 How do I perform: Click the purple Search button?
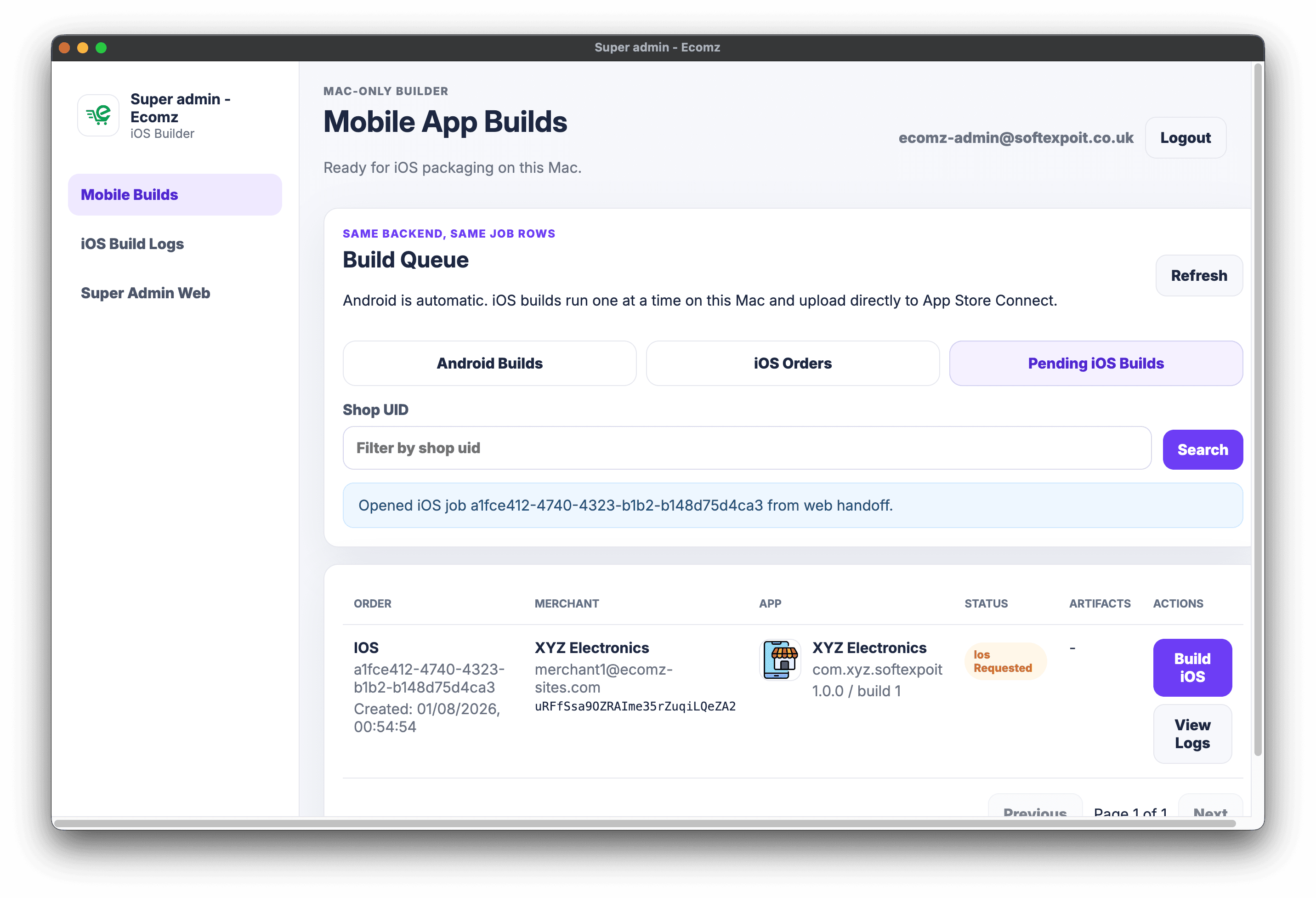click(1203, 449)
